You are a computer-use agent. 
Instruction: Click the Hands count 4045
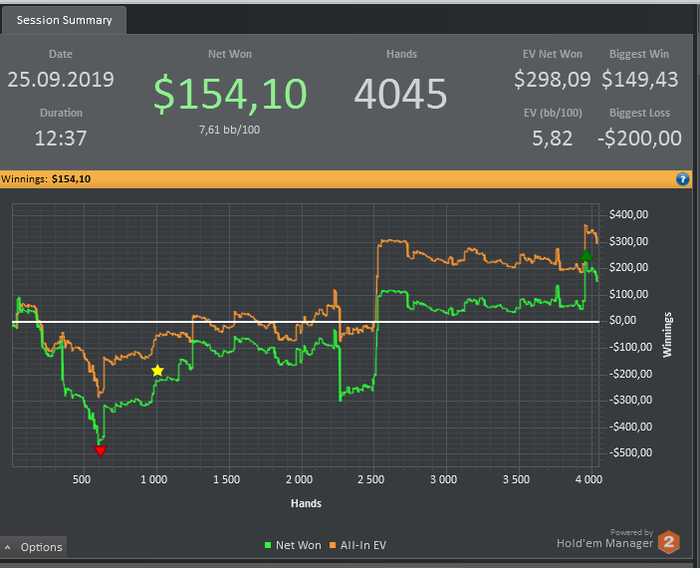(x=400, y=94)
